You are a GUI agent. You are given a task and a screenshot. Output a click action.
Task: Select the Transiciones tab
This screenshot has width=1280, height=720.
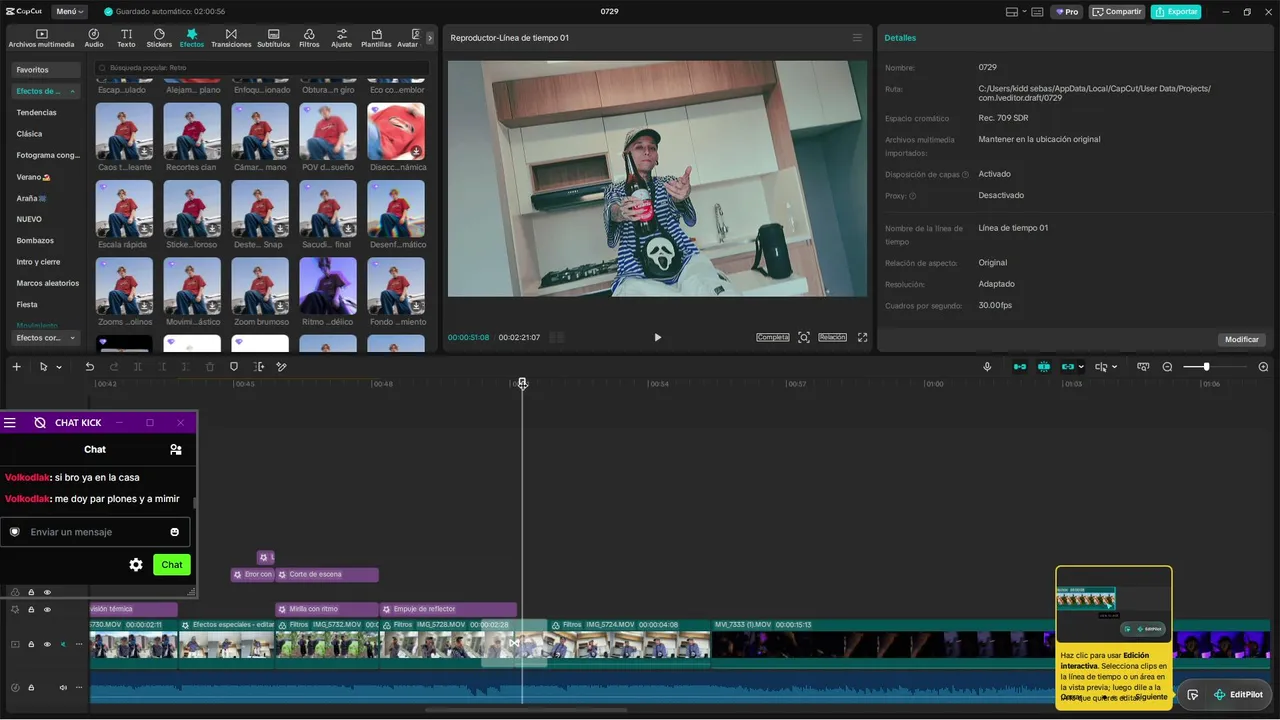[x=231, y=38]
